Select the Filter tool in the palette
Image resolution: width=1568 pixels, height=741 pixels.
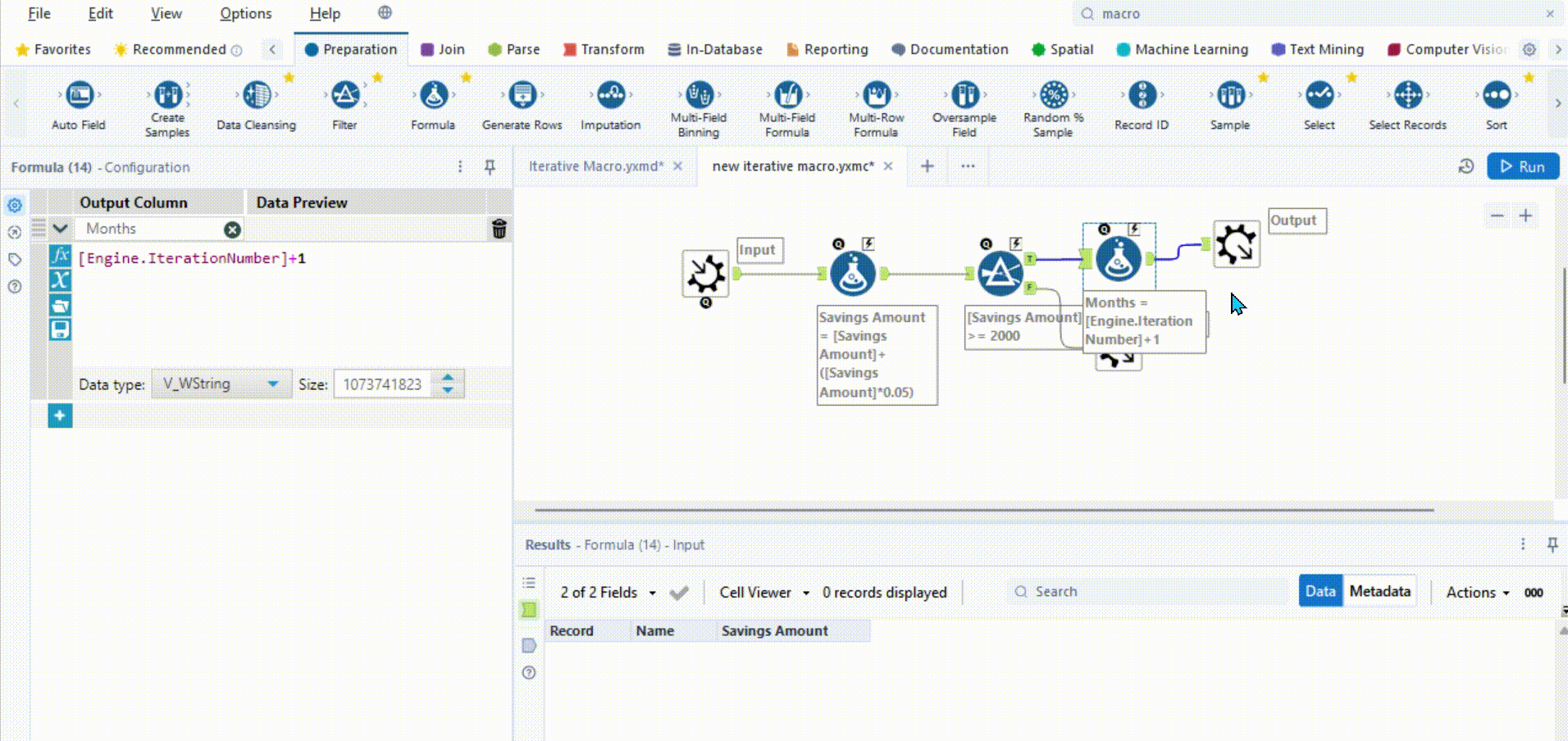pyautogui.click(x=344, y=97)
